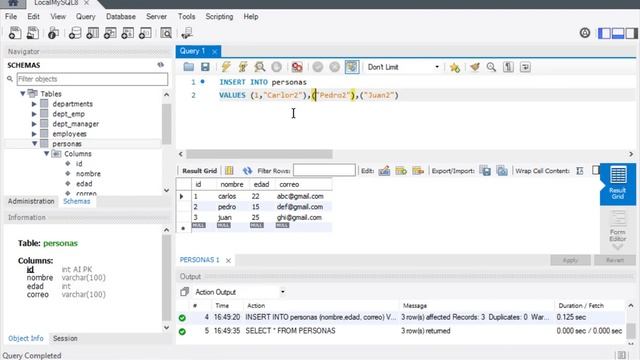The width and height of the screenshot is (640, 360).
Task: Expand the departments table node
Action: click(34, 104)
